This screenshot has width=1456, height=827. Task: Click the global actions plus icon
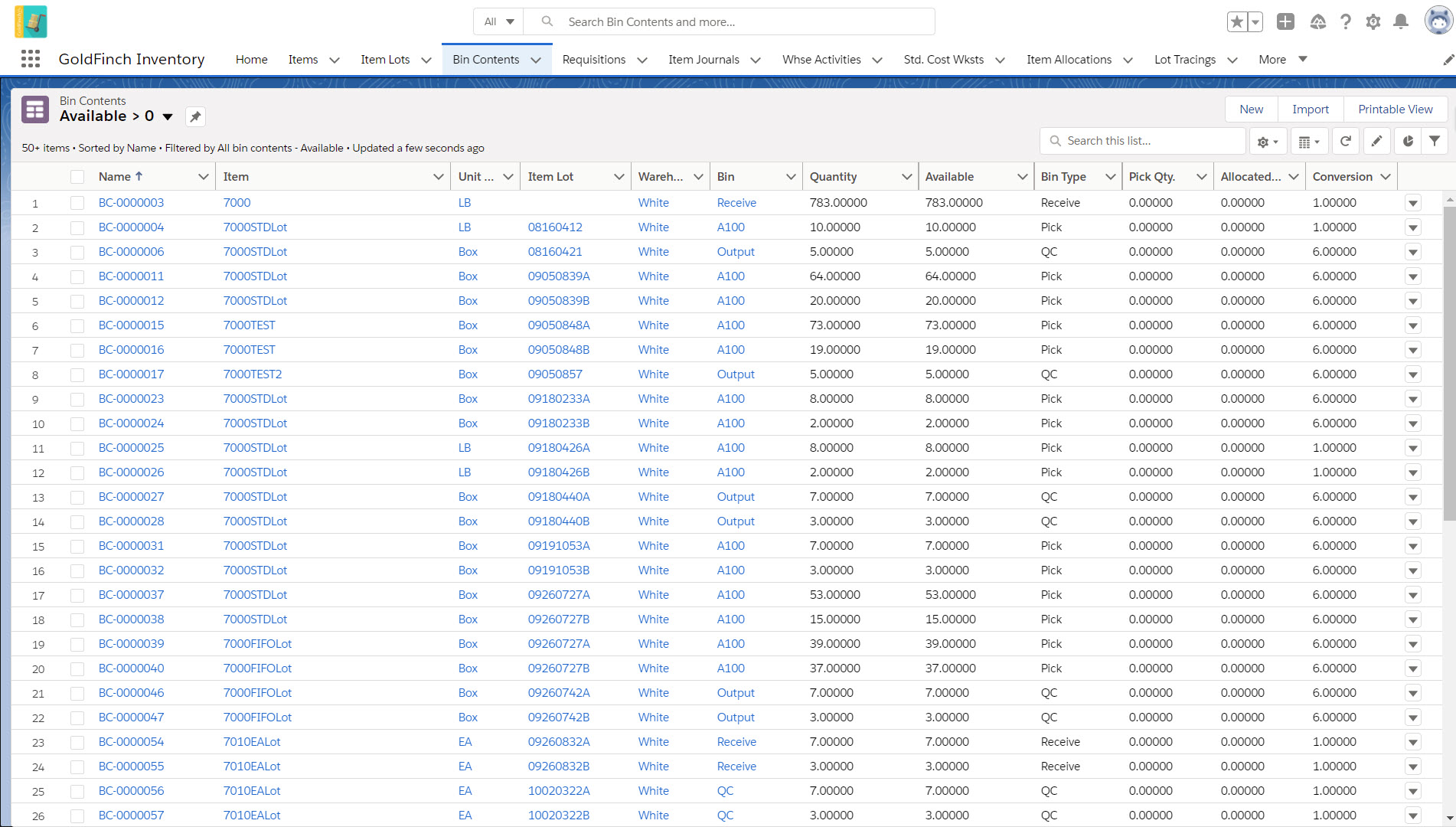1285,21
